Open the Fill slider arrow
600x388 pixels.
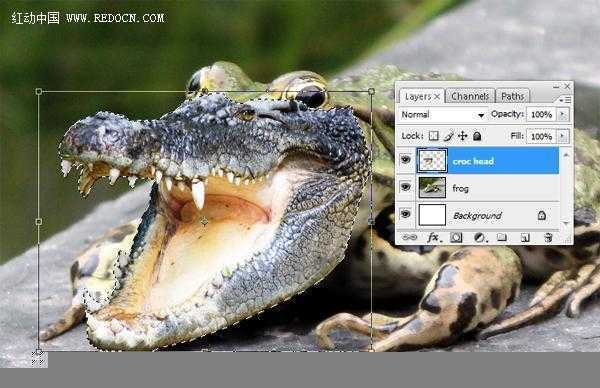[x=562, y=136]
